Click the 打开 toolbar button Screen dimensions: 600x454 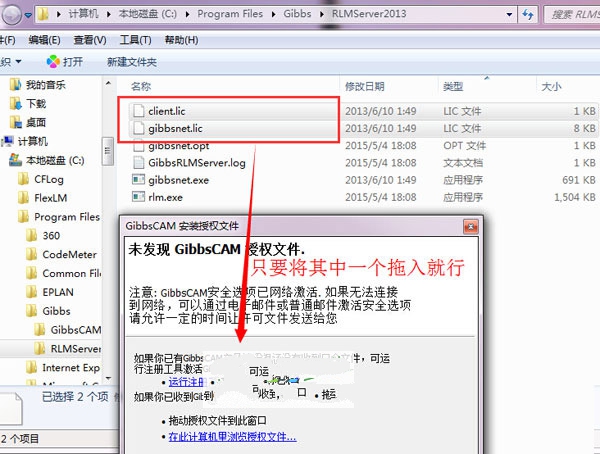[65, 62]
